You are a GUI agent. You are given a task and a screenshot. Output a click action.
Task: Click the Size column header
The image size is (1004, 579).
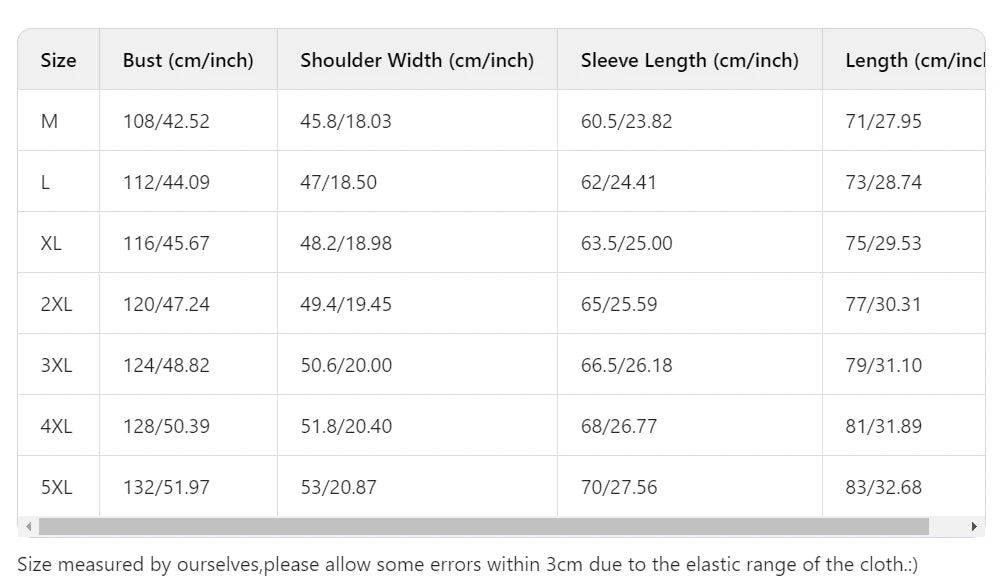click(x=58, y=60)
